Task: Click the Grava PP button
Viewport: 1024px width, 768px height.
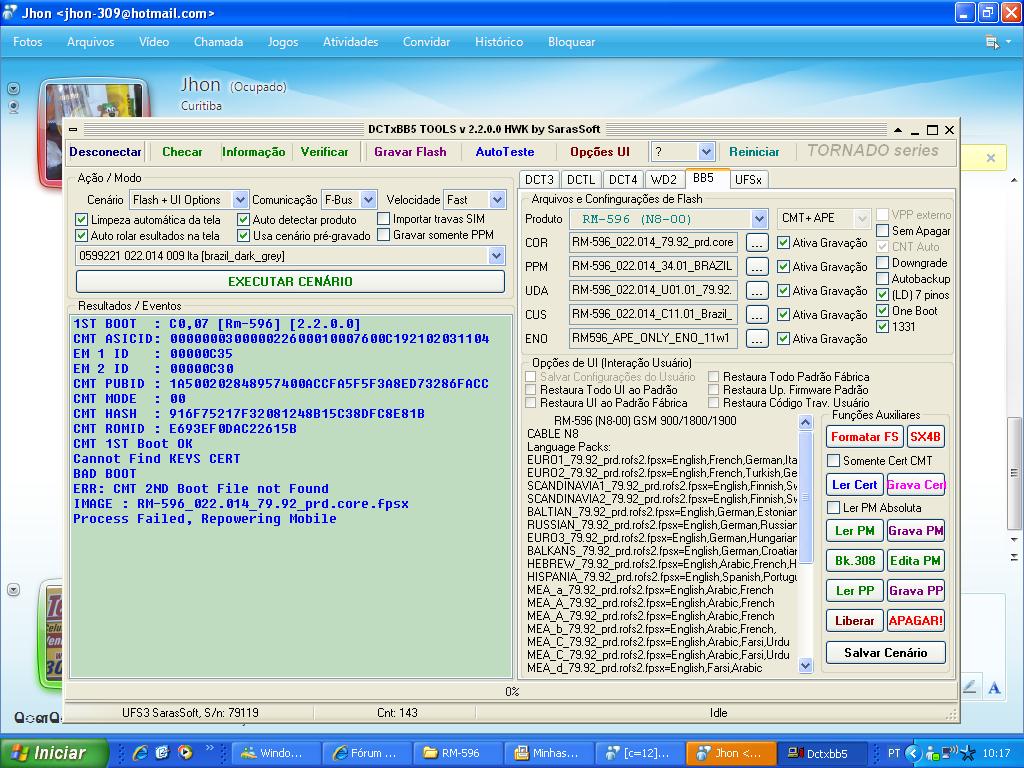Action: point(916,591)
